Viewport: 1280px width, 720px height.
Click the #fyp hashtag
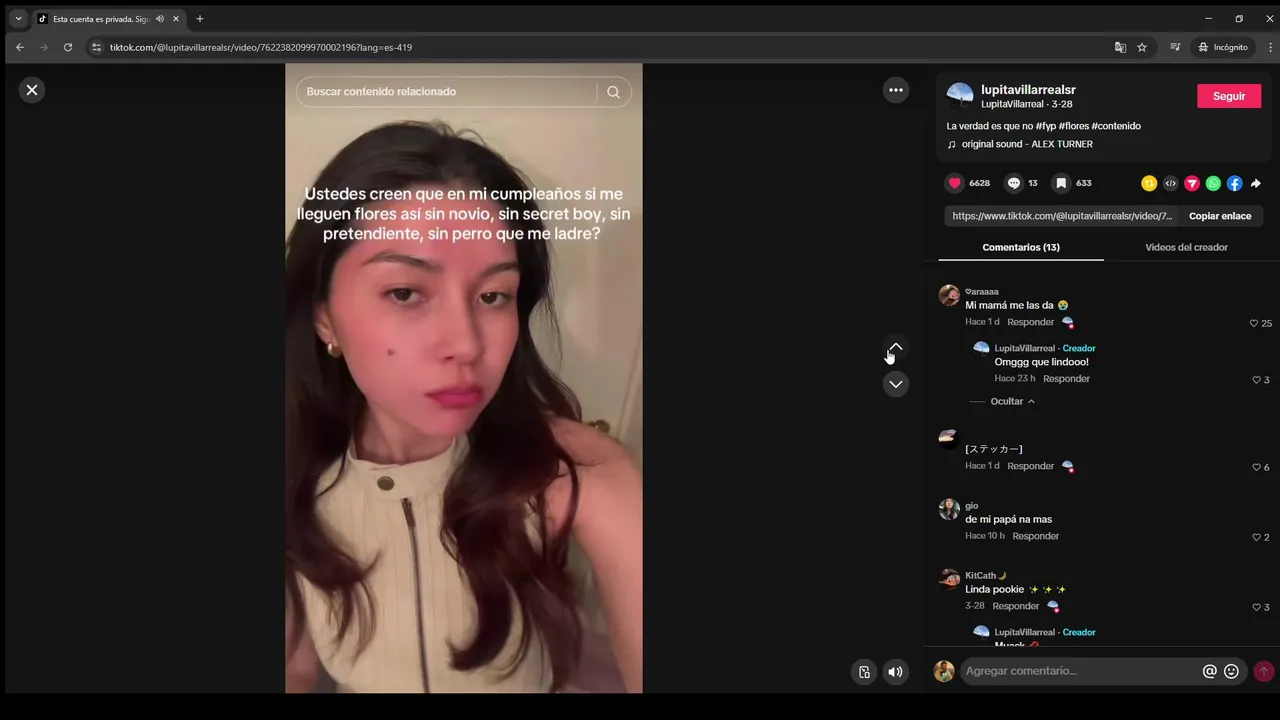tap(1045, 126)
